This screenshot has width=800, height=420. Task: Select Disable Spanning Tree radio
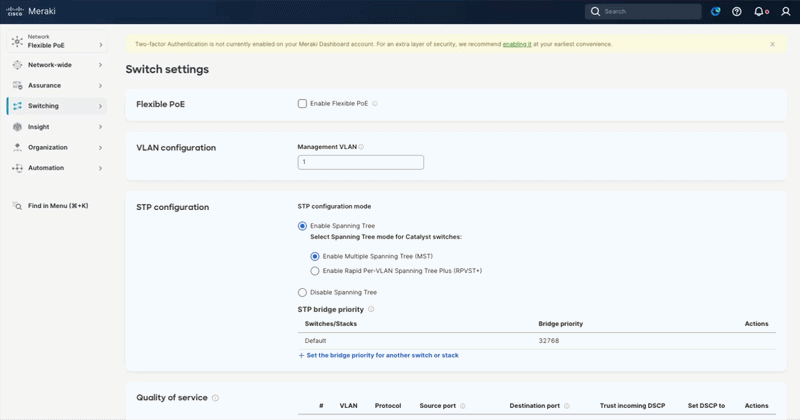[x=302, y=292]
